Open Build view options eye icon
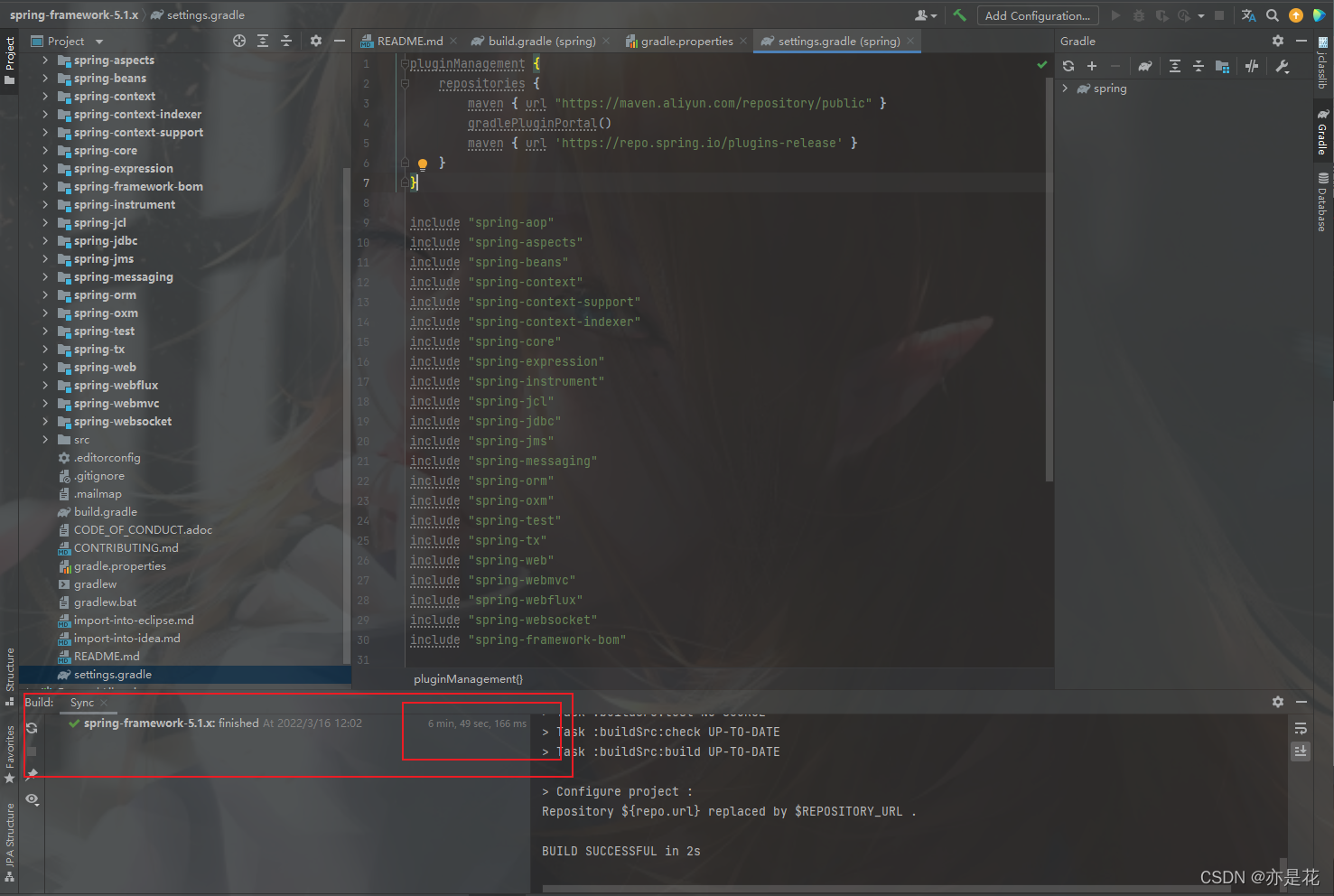This screenshot has width=1334, height=896. click(32, 799)
